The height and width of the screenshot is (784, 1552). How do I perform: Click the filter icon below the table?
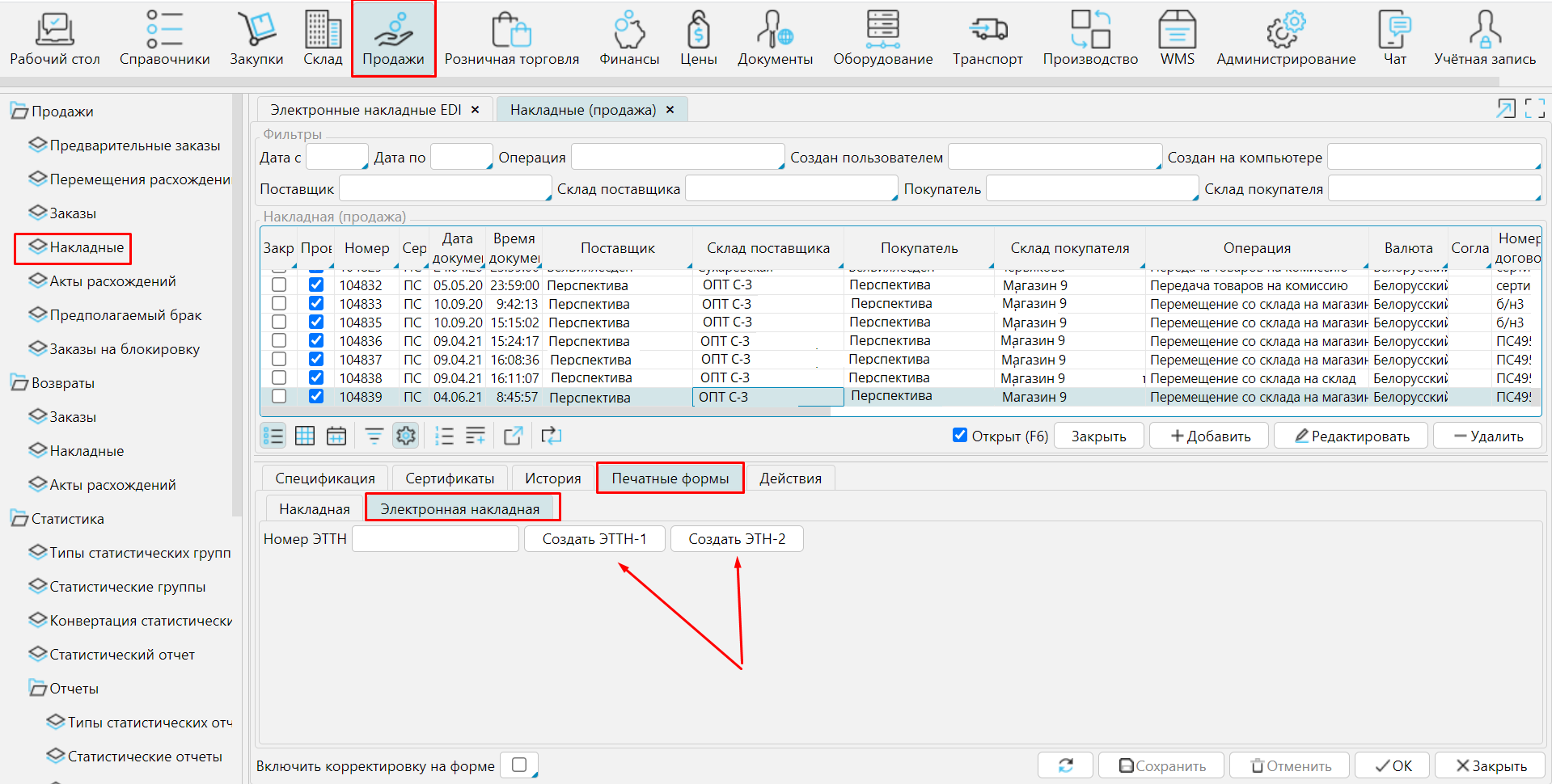[x=374, y=436]
